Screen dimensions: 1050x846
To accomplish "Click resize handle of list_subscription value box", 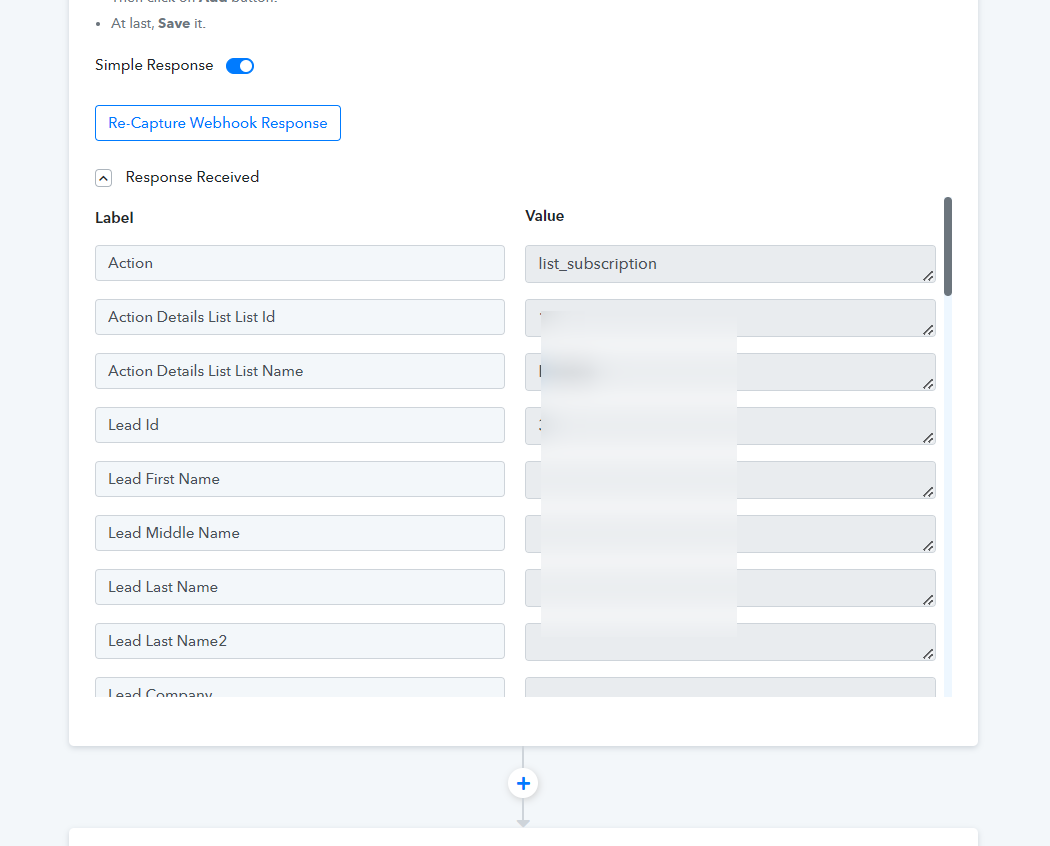I will pyautogui.click(x=928, y=275).
